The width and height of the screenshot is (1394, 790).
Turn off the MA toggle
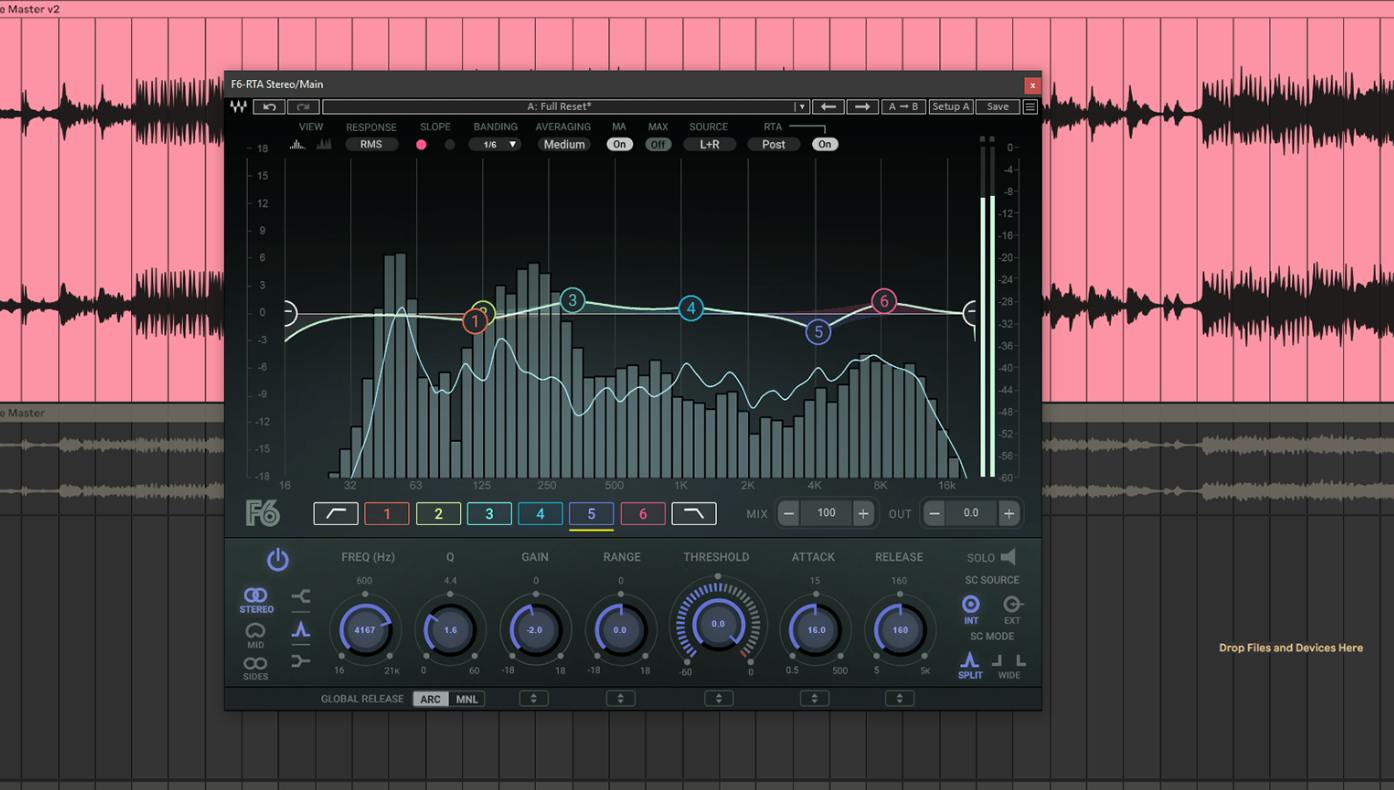pos(620,145)
